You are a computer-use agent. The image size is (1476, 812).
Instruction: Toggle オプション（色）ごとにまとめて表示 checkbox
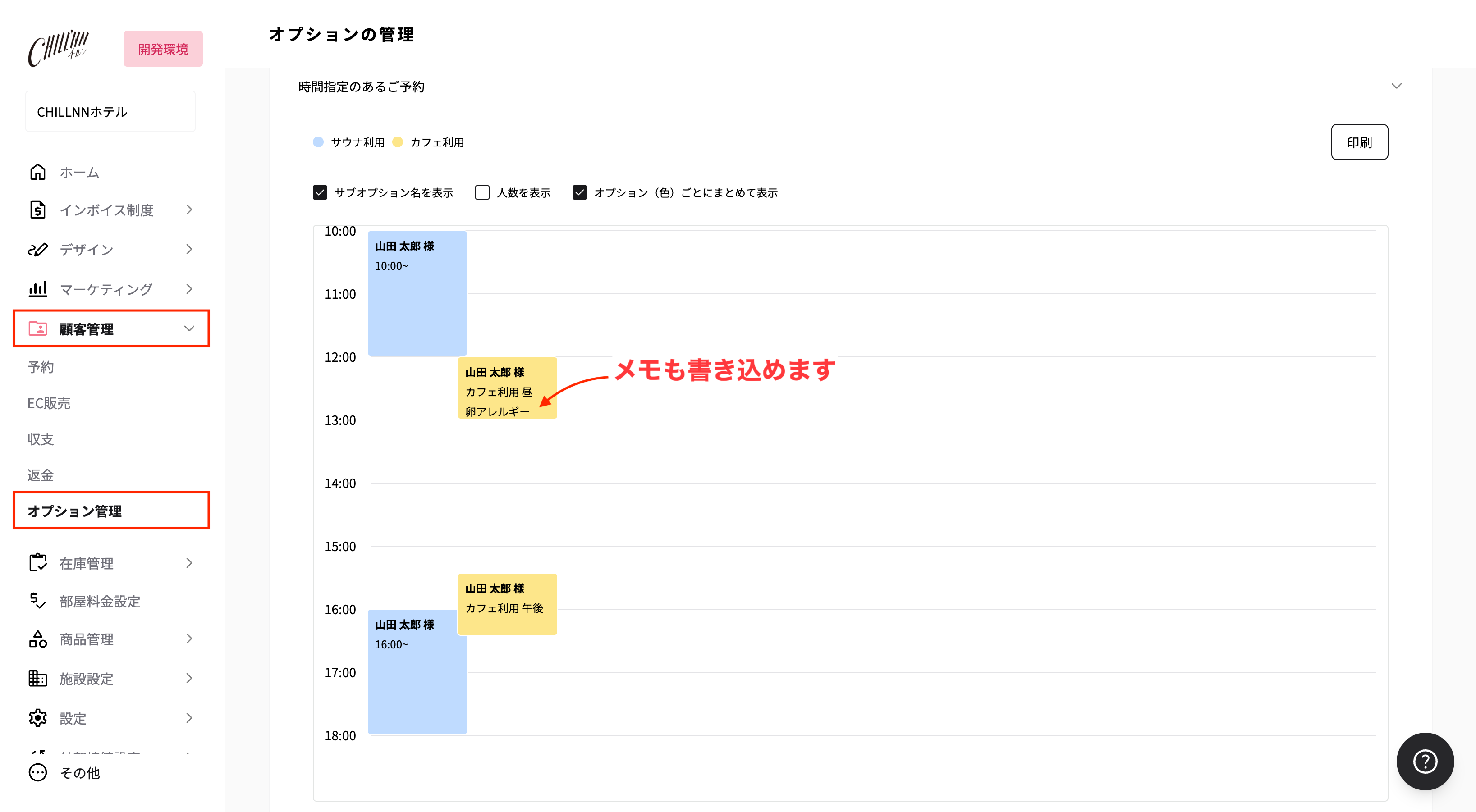[579, 192]
